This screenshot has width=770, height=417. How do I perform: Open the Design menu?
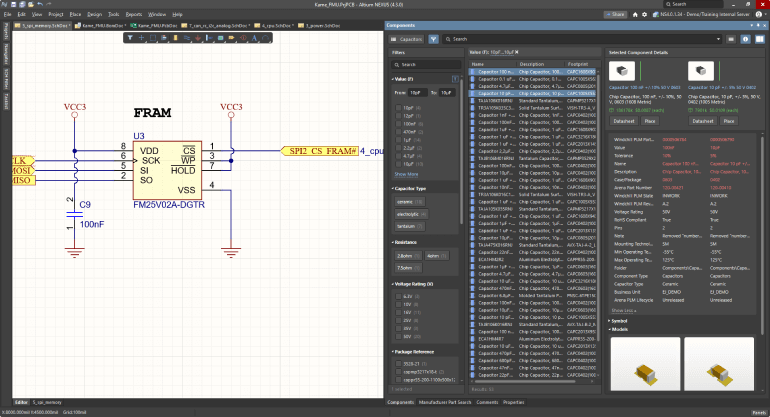coord(93,16)
